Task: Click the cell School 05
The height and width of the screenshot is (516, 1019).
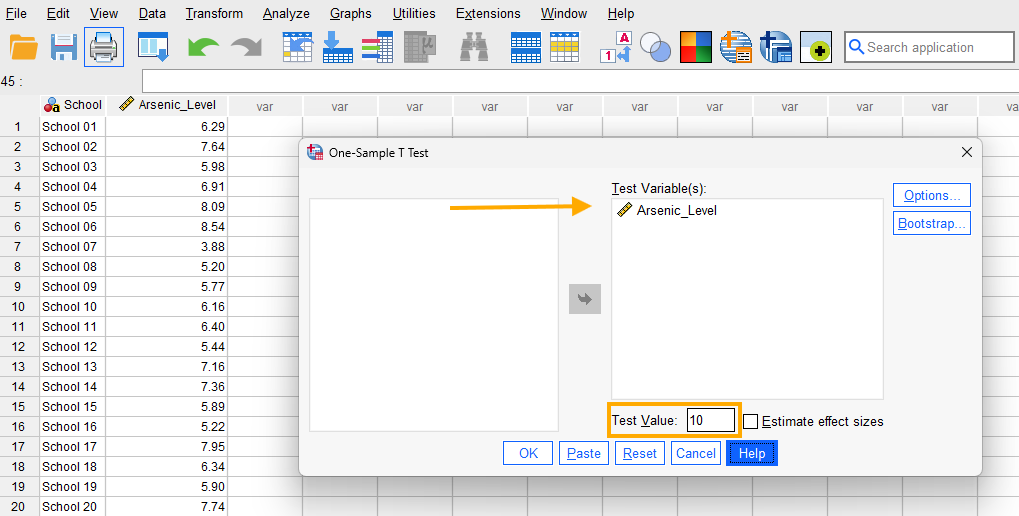Action: point(72,207)
